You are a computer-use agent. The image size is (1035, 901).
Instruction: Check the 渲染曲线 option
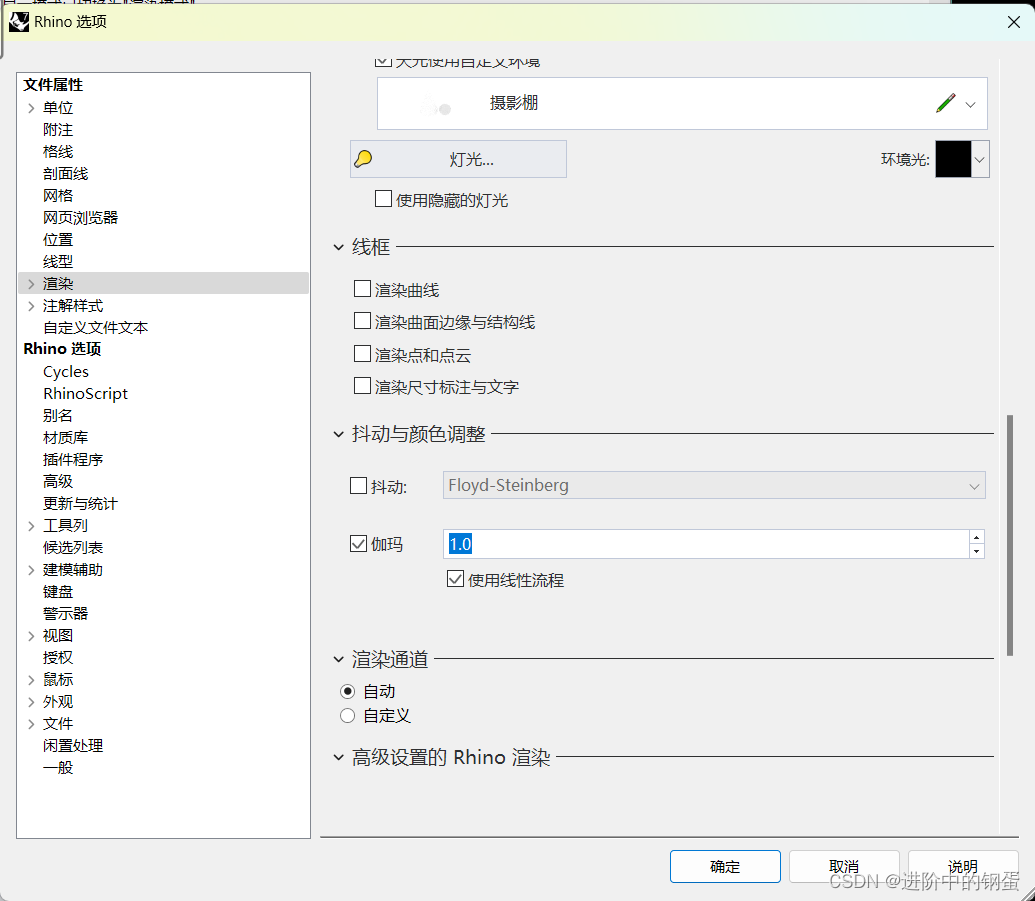pyautogui.click(x=362, y=289)
